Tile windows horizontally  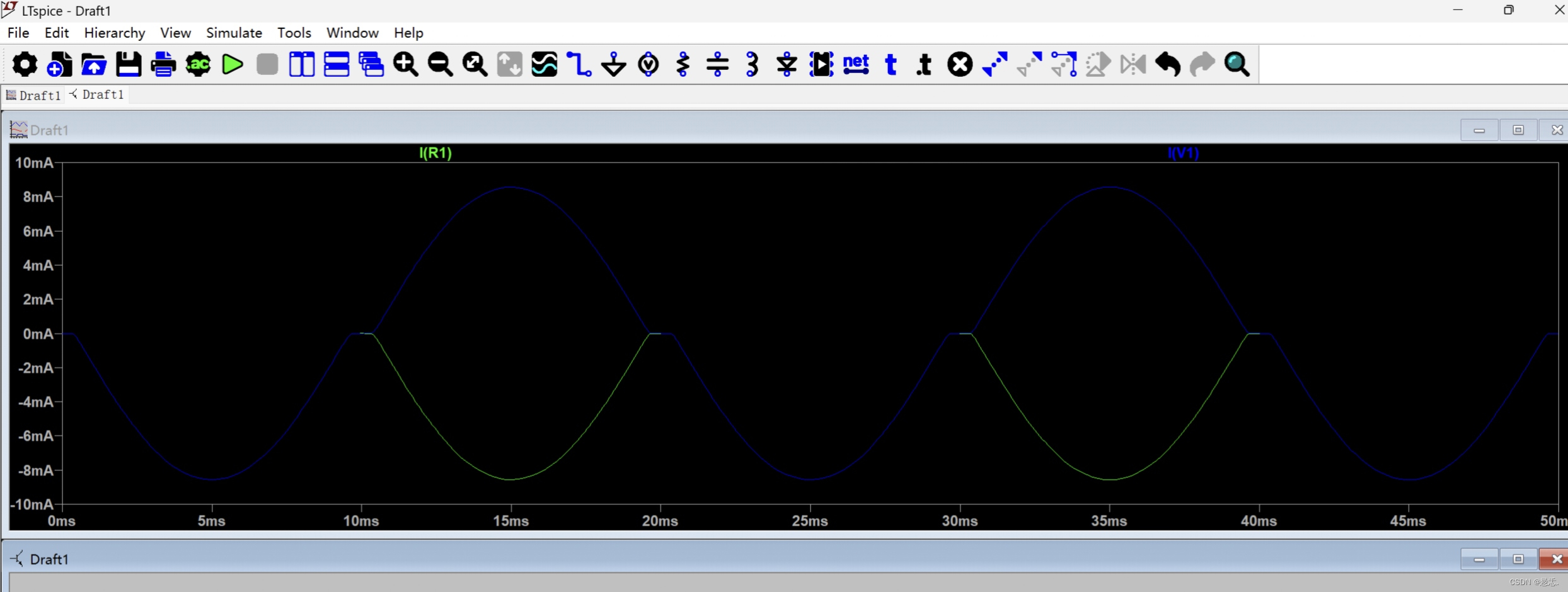337,64
